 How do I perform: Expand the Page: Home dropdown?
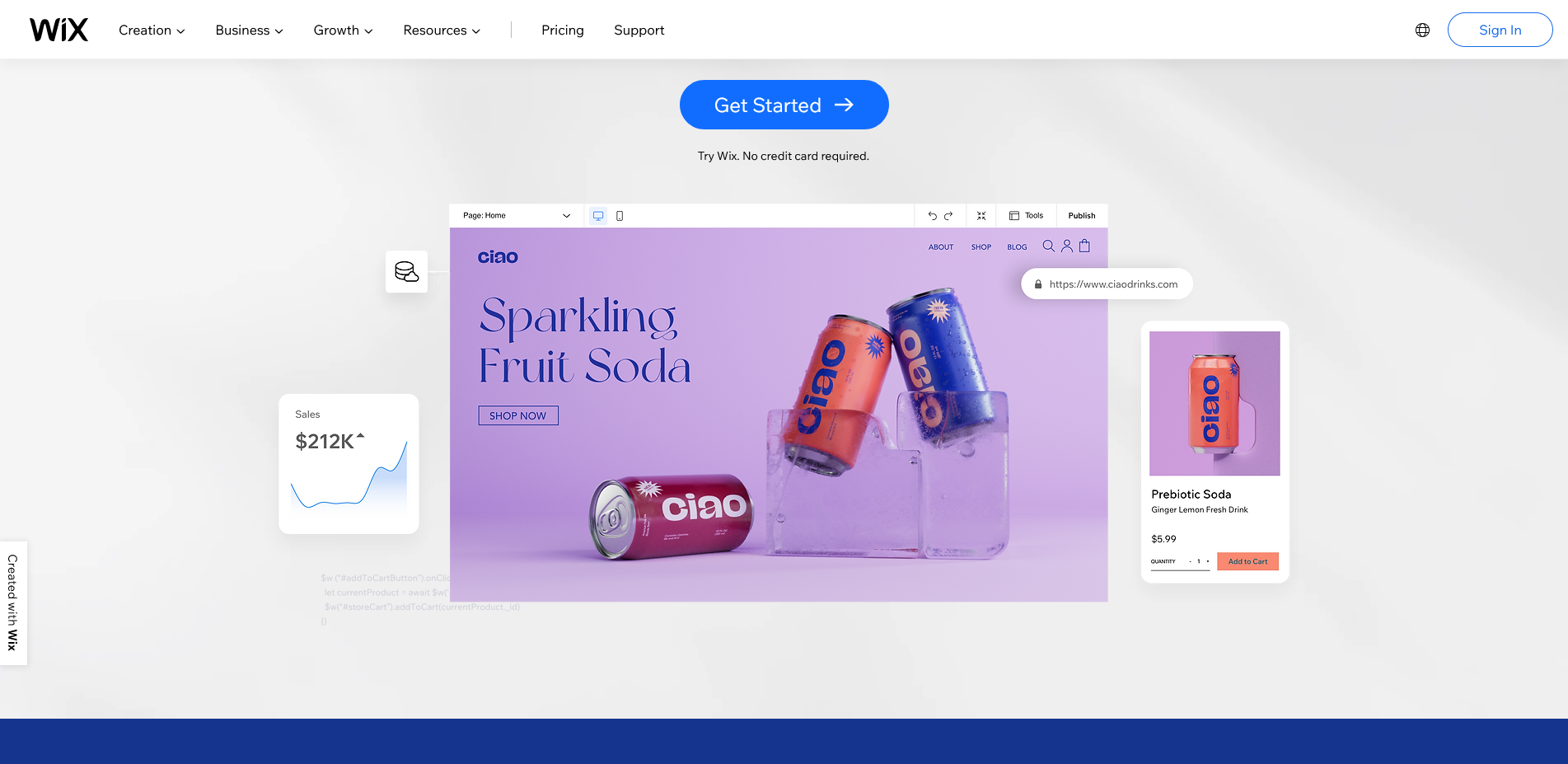point(517,216)
